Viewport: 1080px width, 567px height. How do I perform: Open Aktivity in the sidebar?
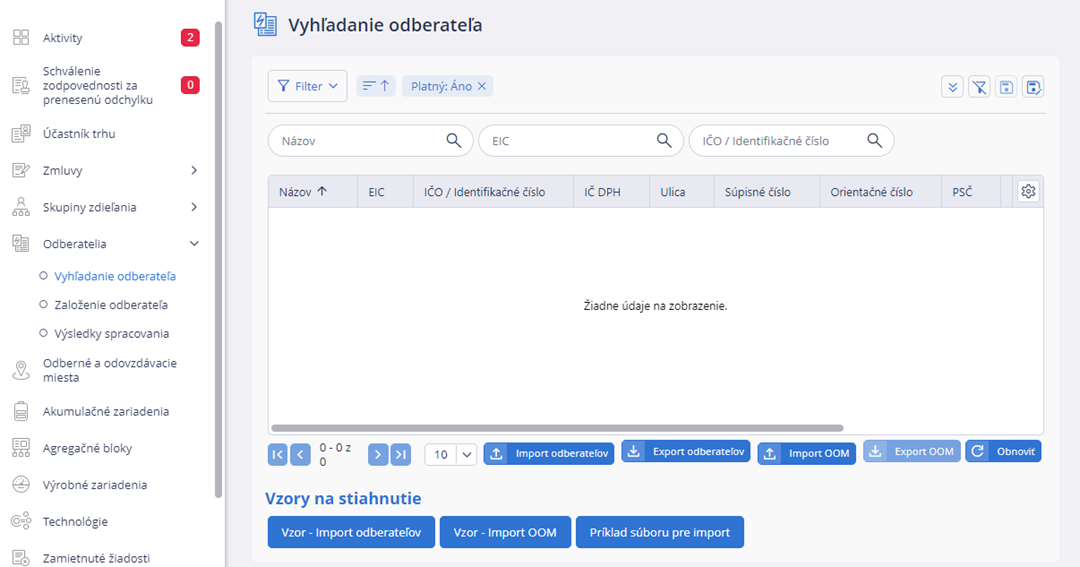coord(62,38)
